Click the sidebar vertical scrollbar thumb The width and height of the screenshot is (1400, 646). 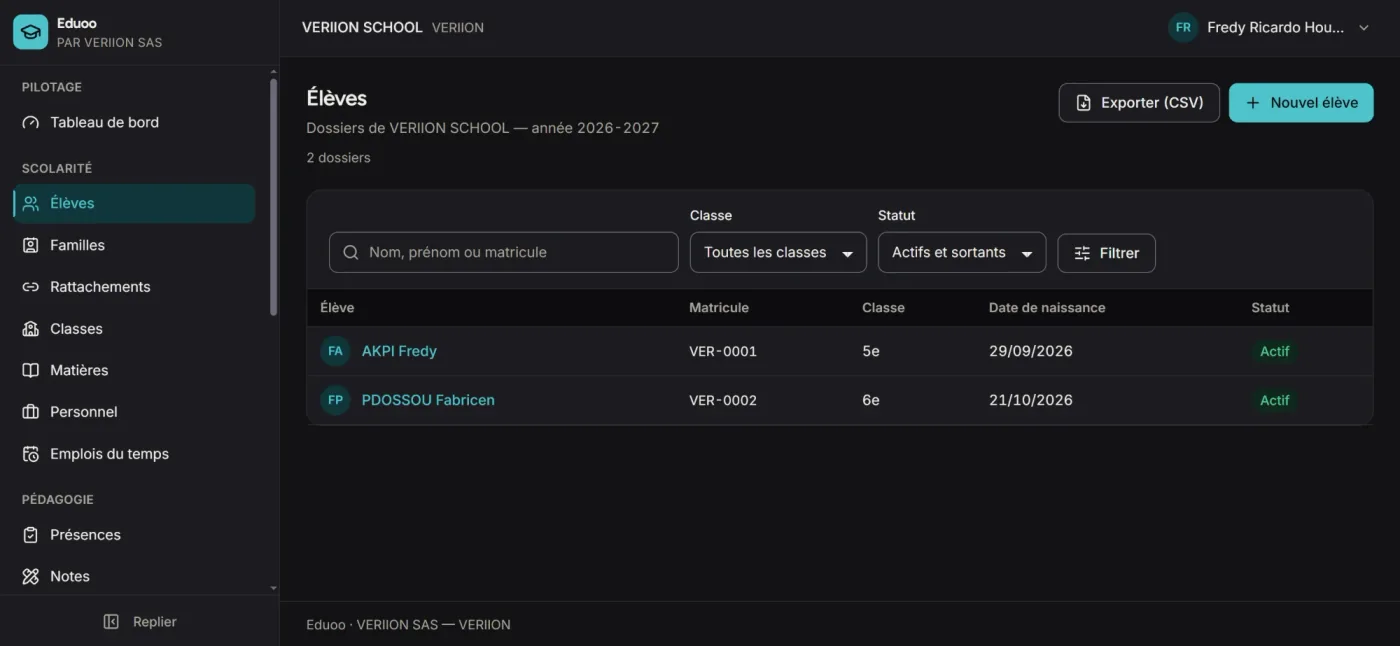[273, 197]
